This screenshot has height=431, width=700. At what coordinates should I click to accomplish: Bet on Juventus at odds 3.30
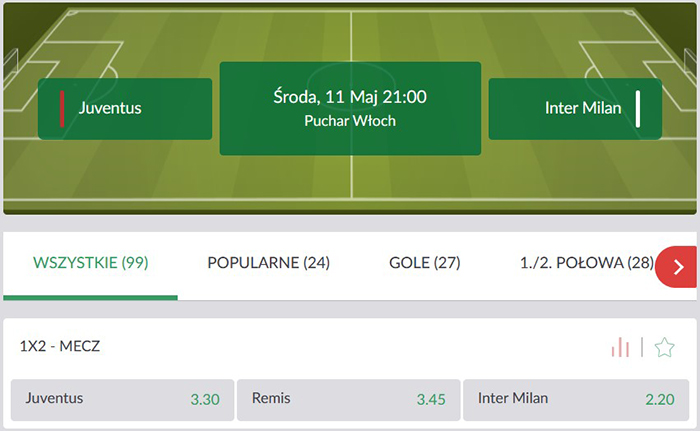[x=122, y=399]
